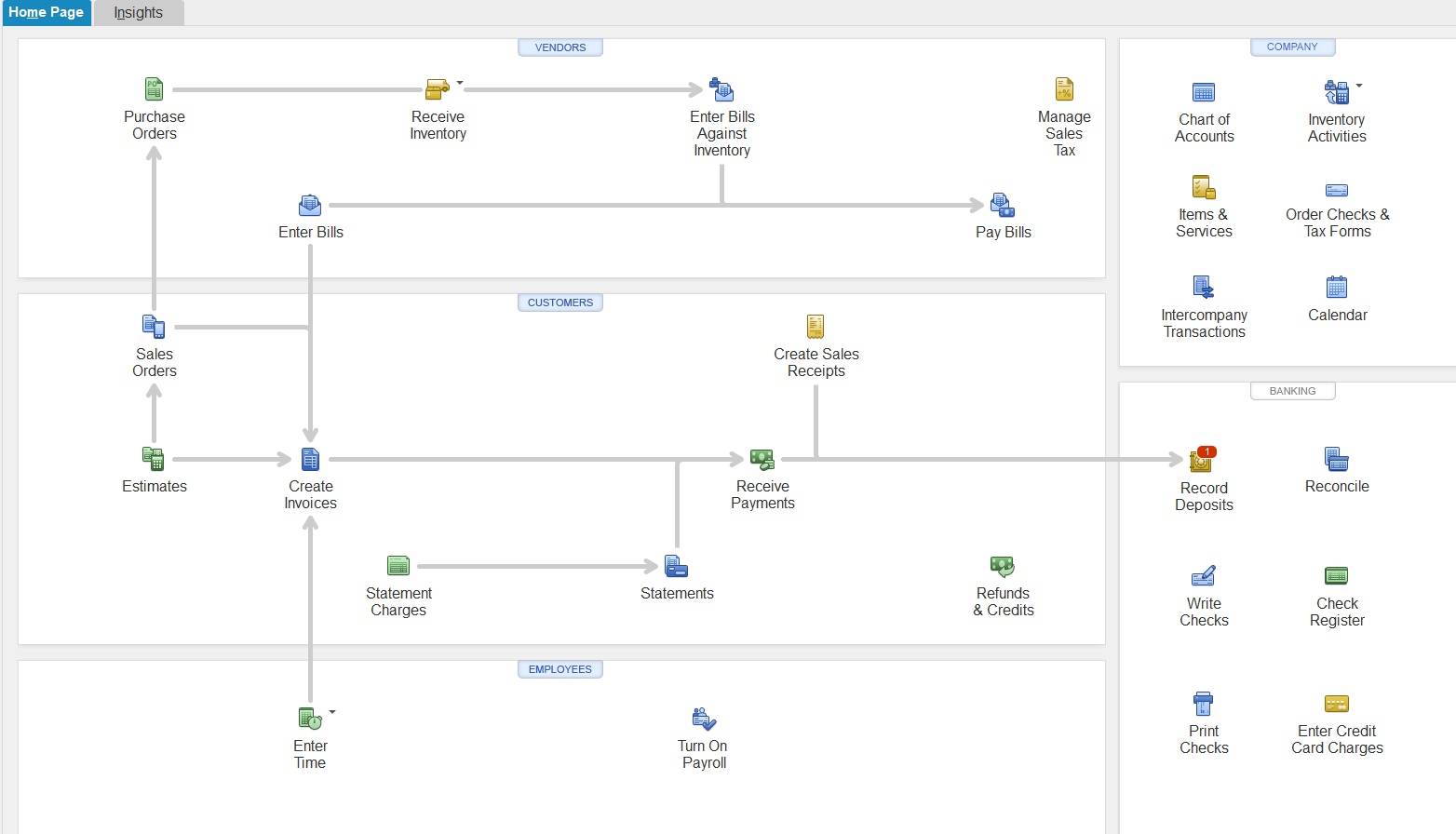Screen dimensions: 1456x834
Task: Expand the Enter Time dropdown arrow
Action: coord(332,712)
